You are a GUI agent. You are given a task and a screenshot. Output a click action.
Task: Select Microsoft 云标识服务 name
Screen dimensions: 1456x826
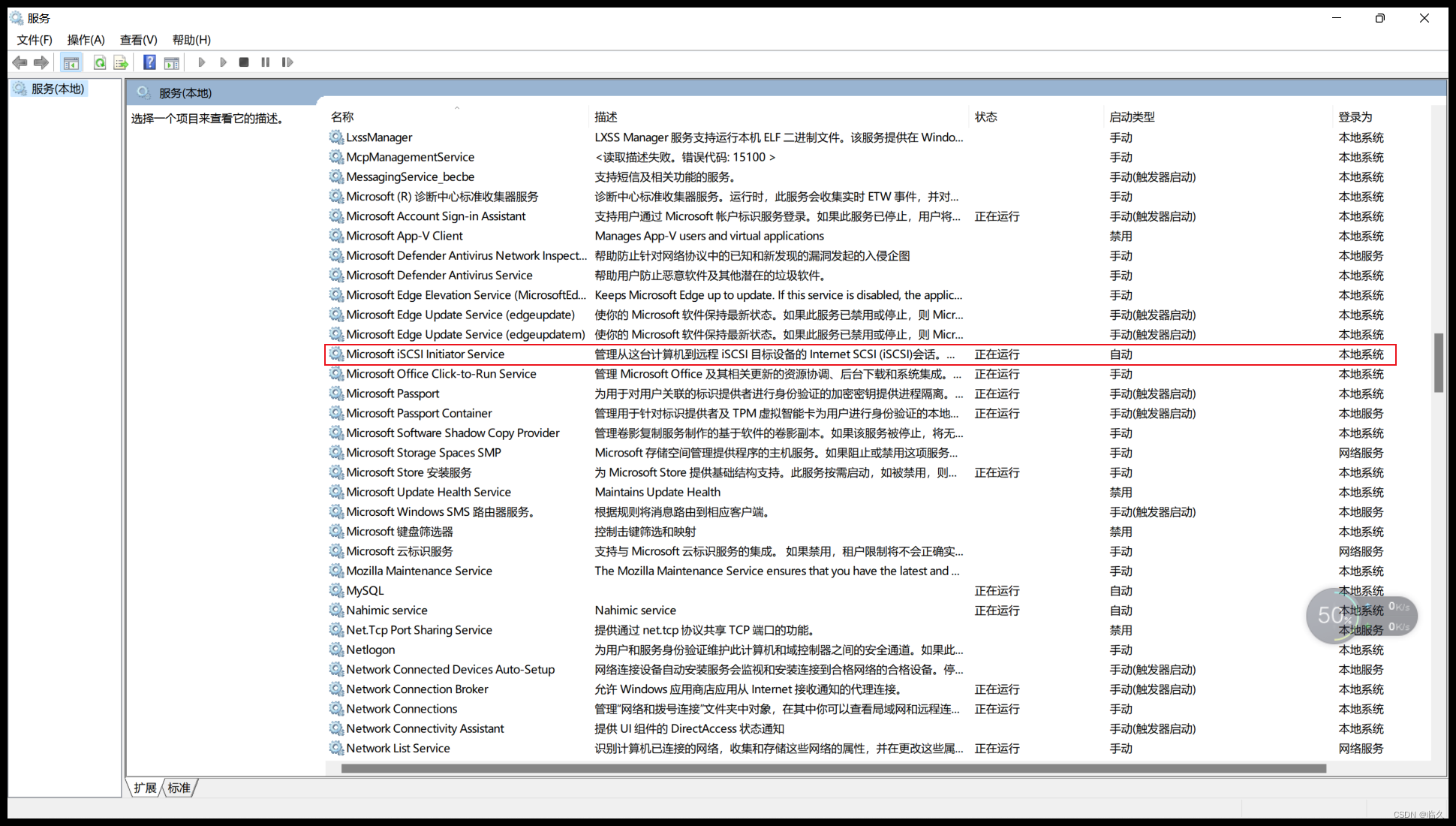click(399, 551)
